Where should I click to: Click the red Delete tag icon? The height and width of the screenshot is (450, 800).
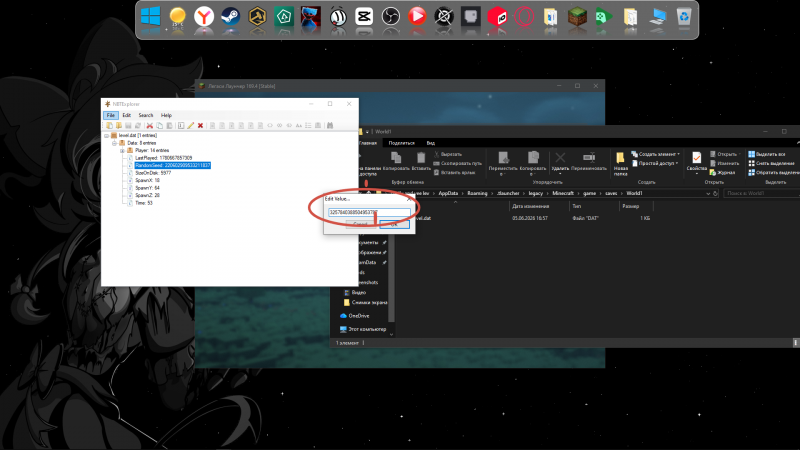point(201,126)
